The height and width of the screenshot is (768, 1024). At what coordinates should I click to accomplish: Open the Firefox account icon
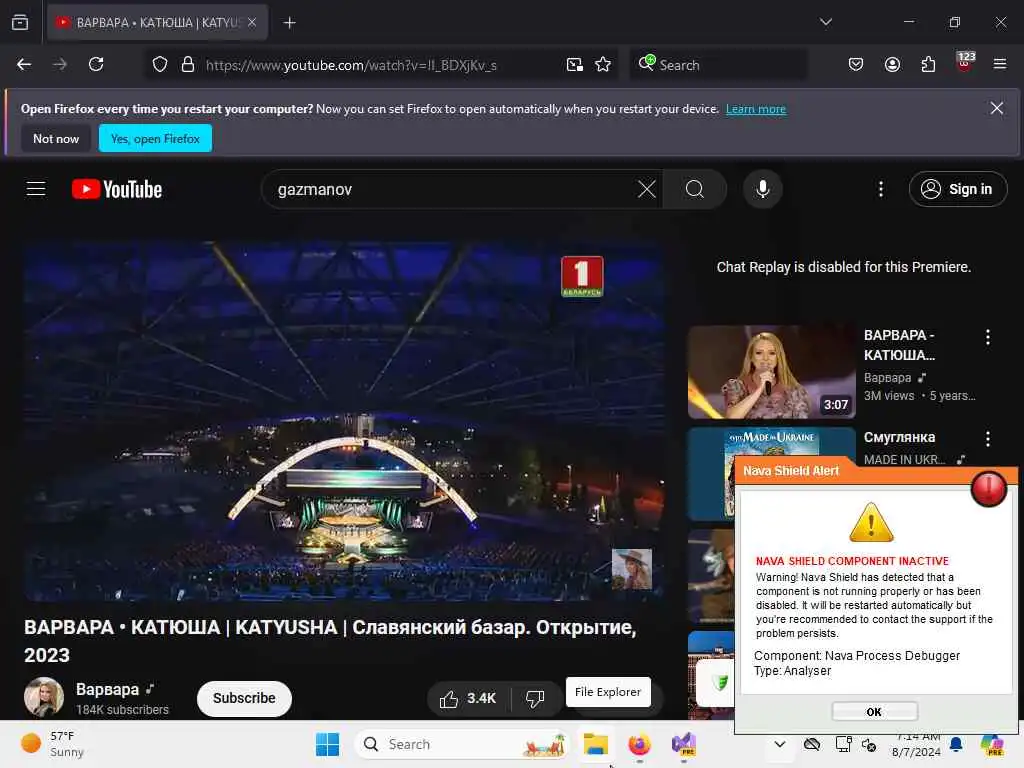click(x=892, y=64)
